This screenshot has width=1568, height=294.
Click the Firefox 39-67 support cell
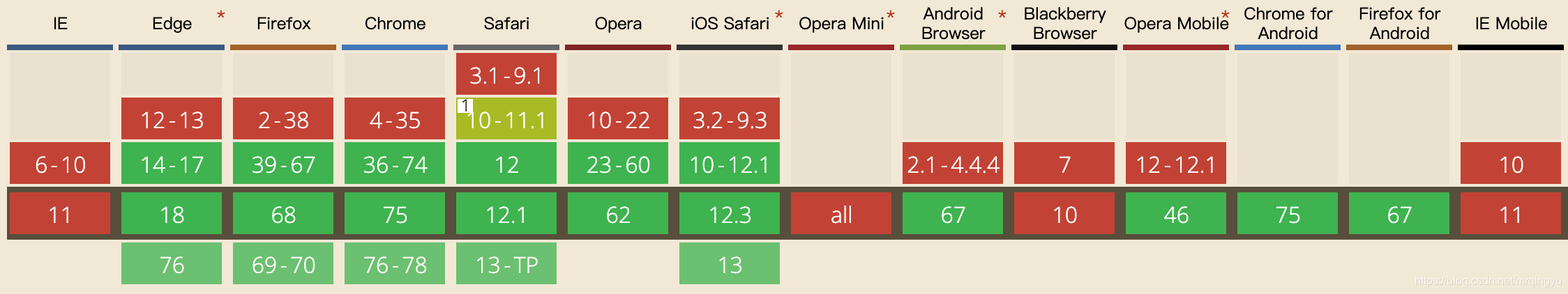(283, 163)
